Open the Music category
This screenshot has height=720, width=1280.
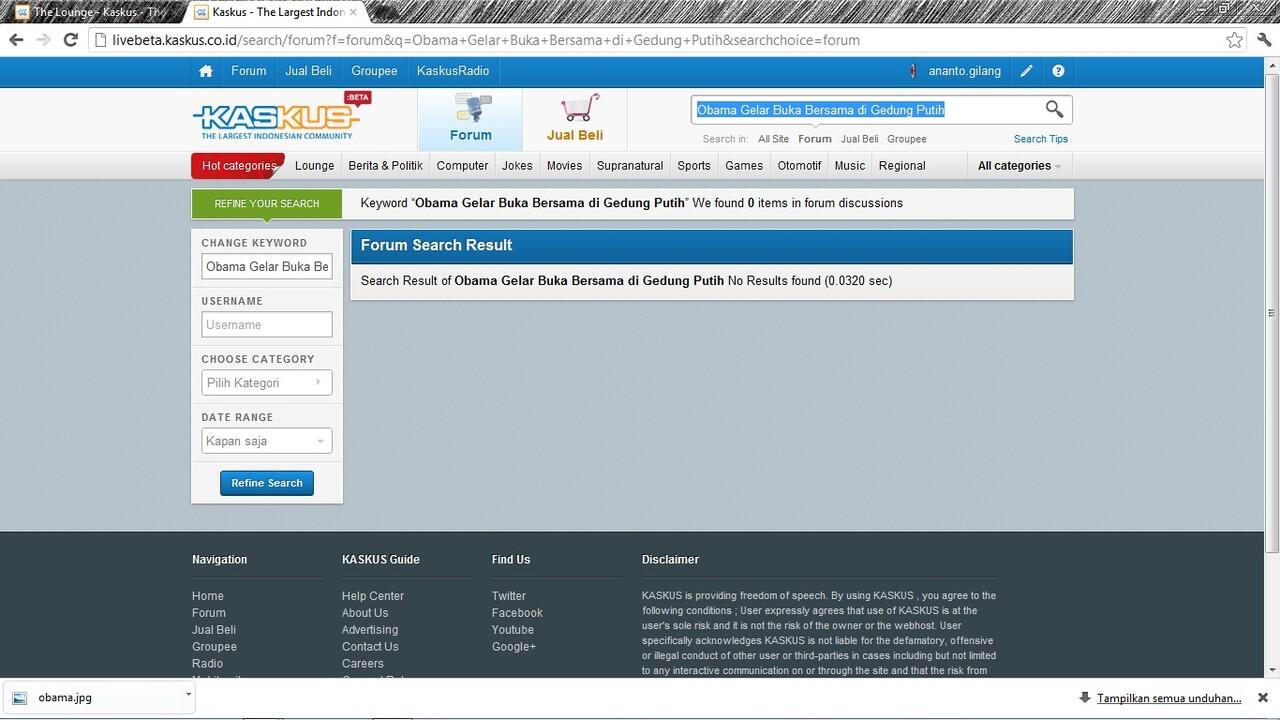[850, 166]
